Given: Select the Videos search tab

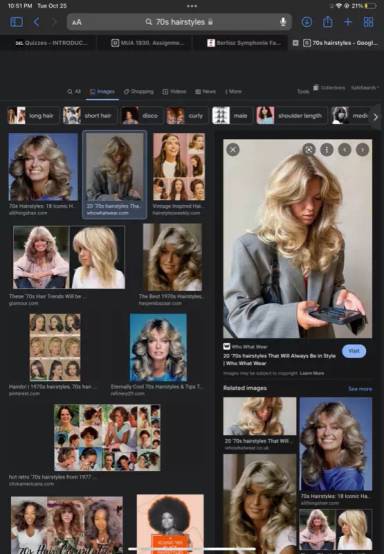Looking at the screenshot, I should [x=174, y=92].
